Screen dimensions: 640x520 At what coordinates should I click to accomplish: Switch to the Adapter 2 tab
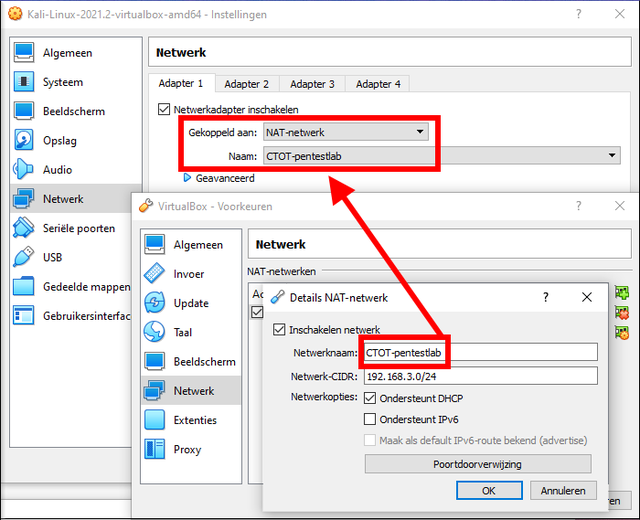[247, 84]
